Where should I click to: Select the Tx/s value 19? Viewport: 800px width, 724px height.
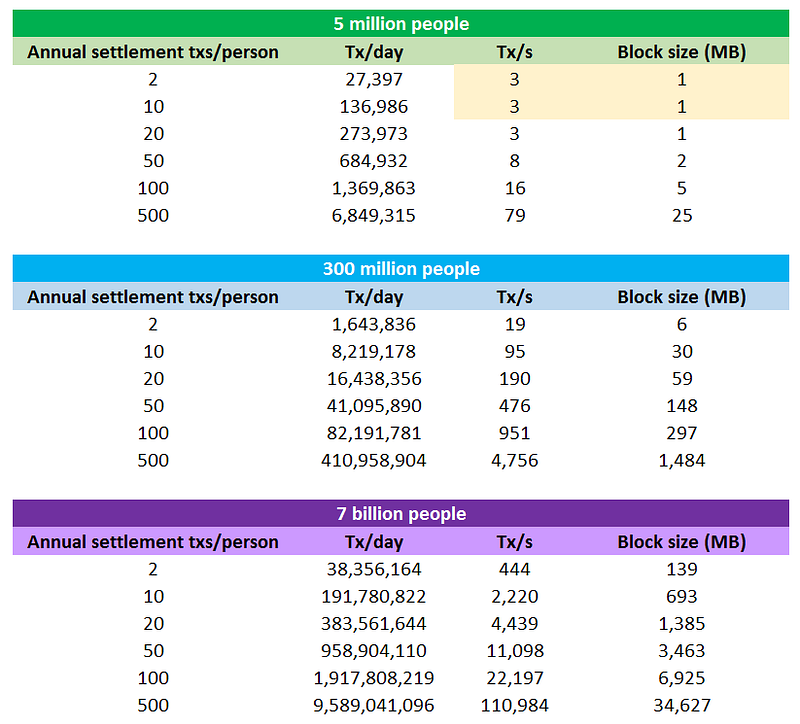514,324
